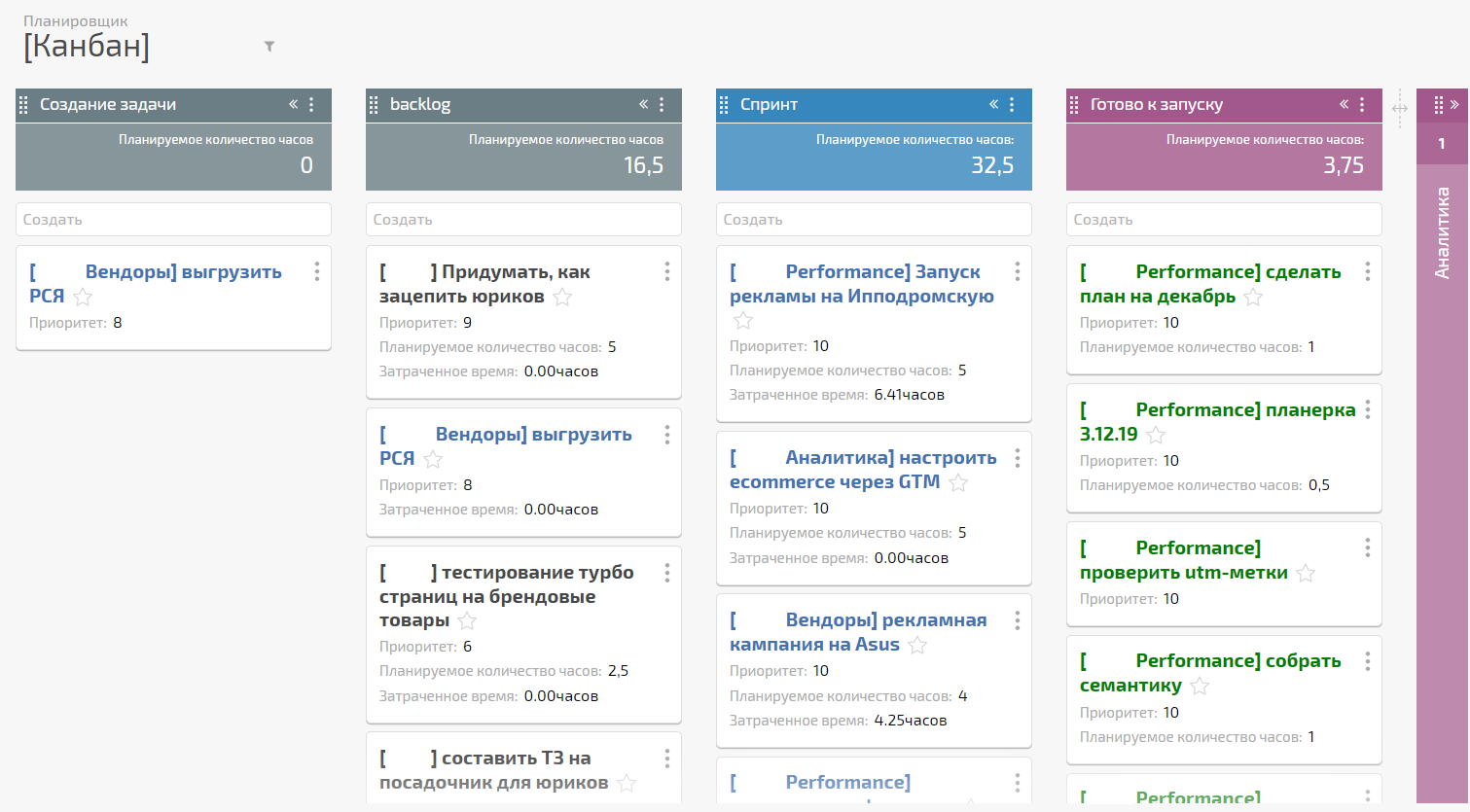Open kebab menu on 'Придумать, как зацепить юриков' card
Viewport: 1470px width, 812px height.
click(666, 272)
